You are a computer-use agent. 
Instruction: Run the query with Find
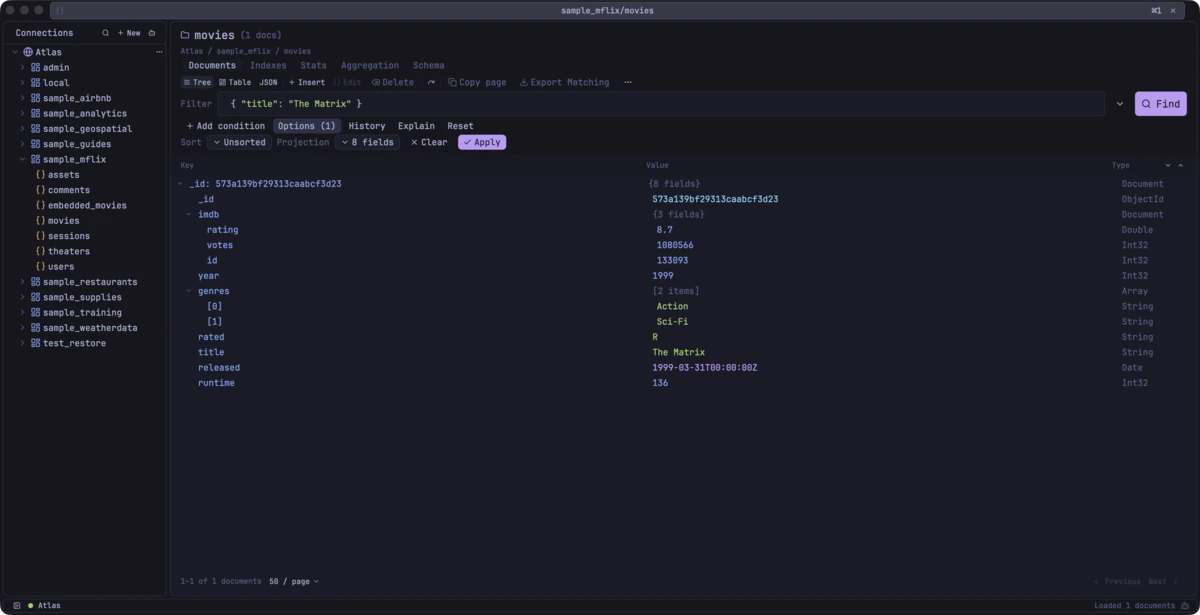click(x=1160, y=104)
